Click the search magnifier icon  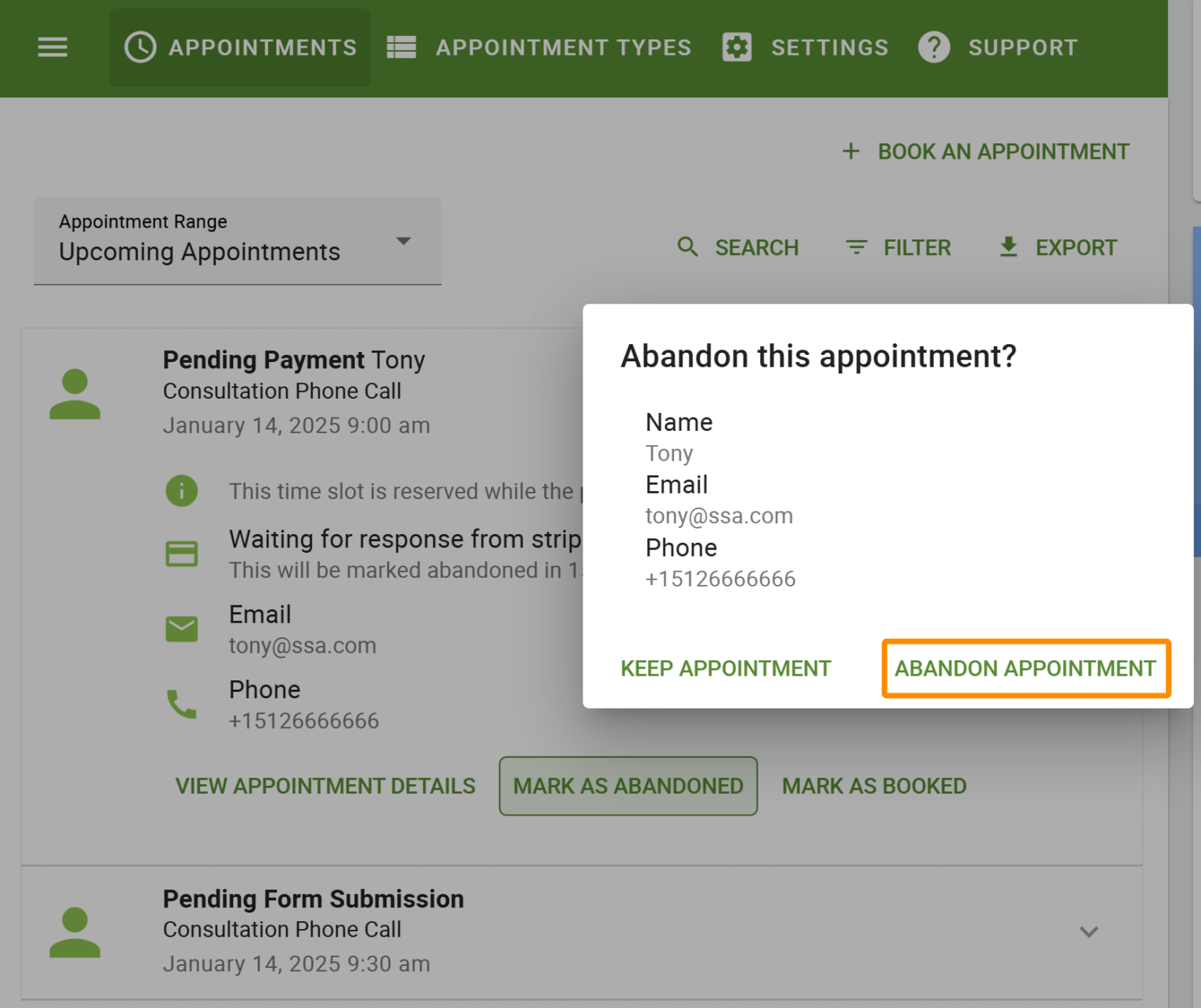(687, 247)
